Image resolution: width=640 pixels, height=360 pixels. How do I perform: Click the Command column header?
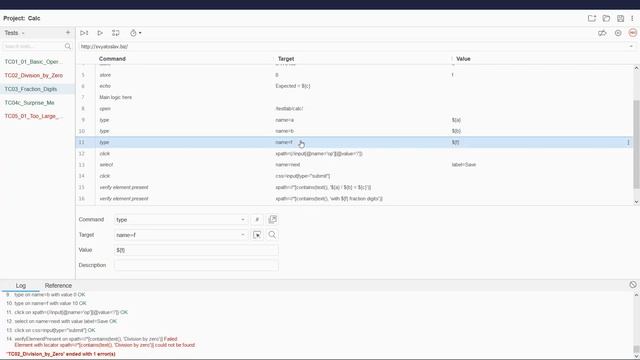pos(112,59)
